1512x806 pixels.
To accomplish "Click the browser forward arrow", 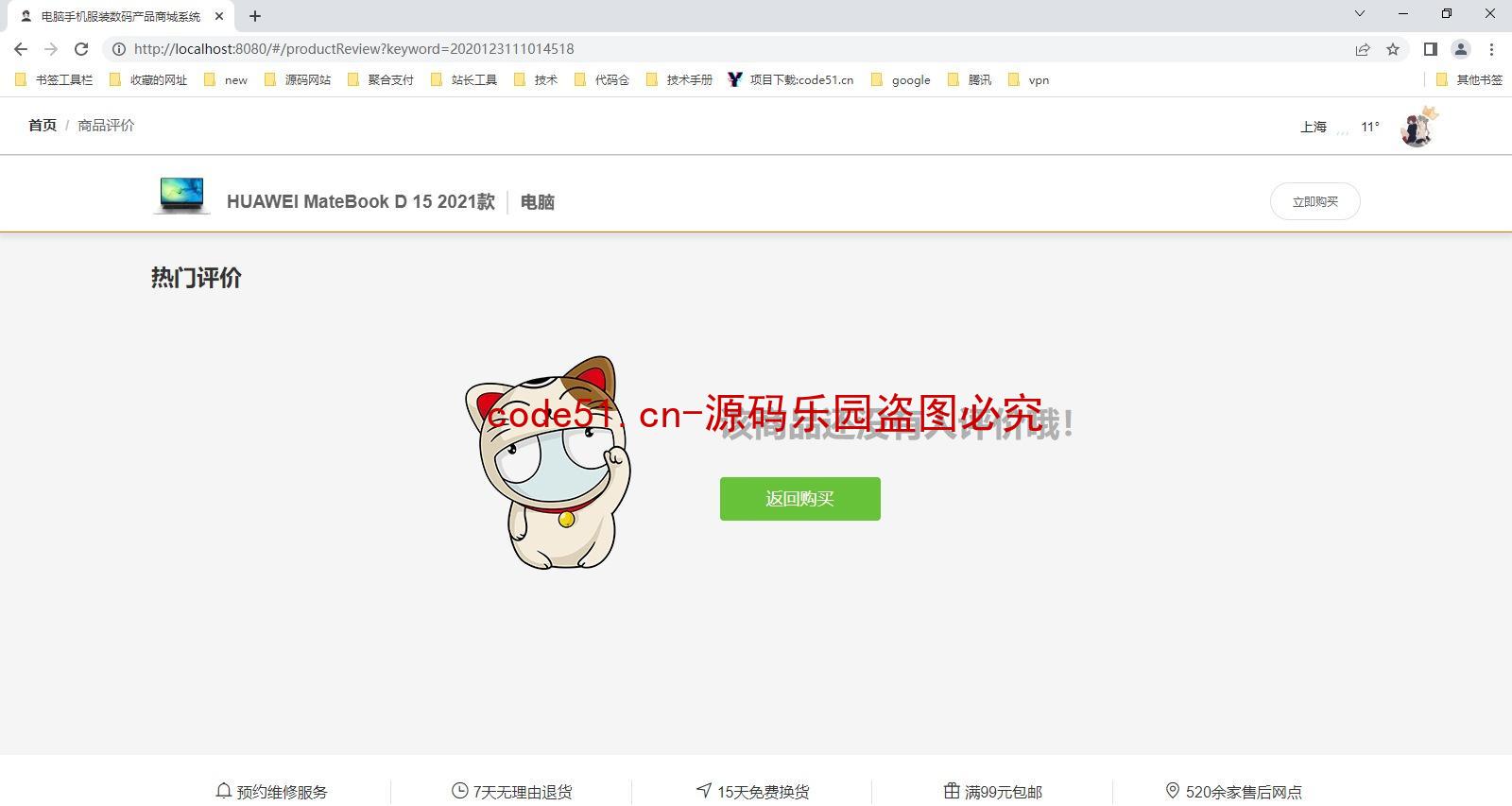I will coord(51,49).
